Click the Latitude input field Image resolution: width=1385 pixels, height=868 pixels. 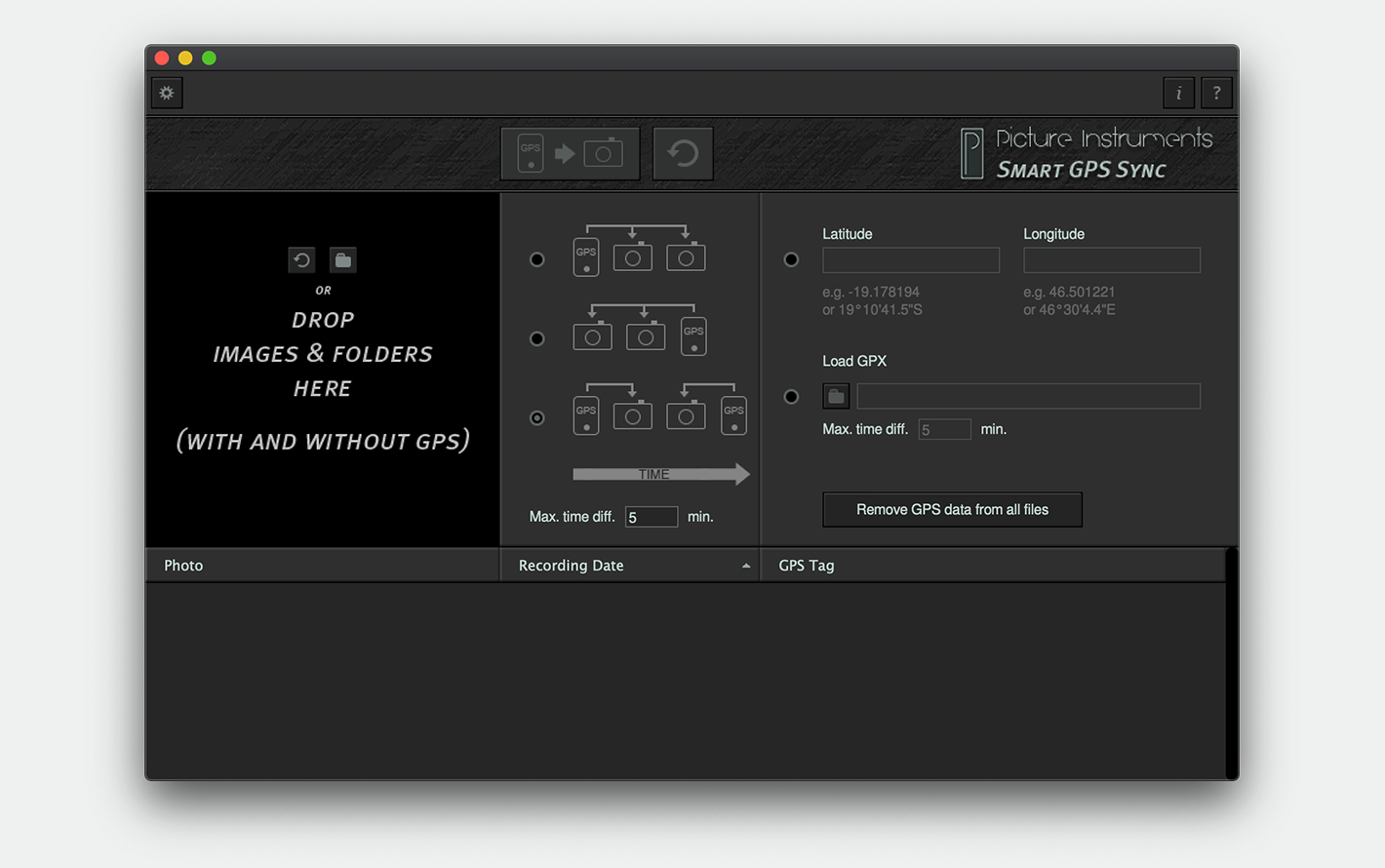point(911,259)
